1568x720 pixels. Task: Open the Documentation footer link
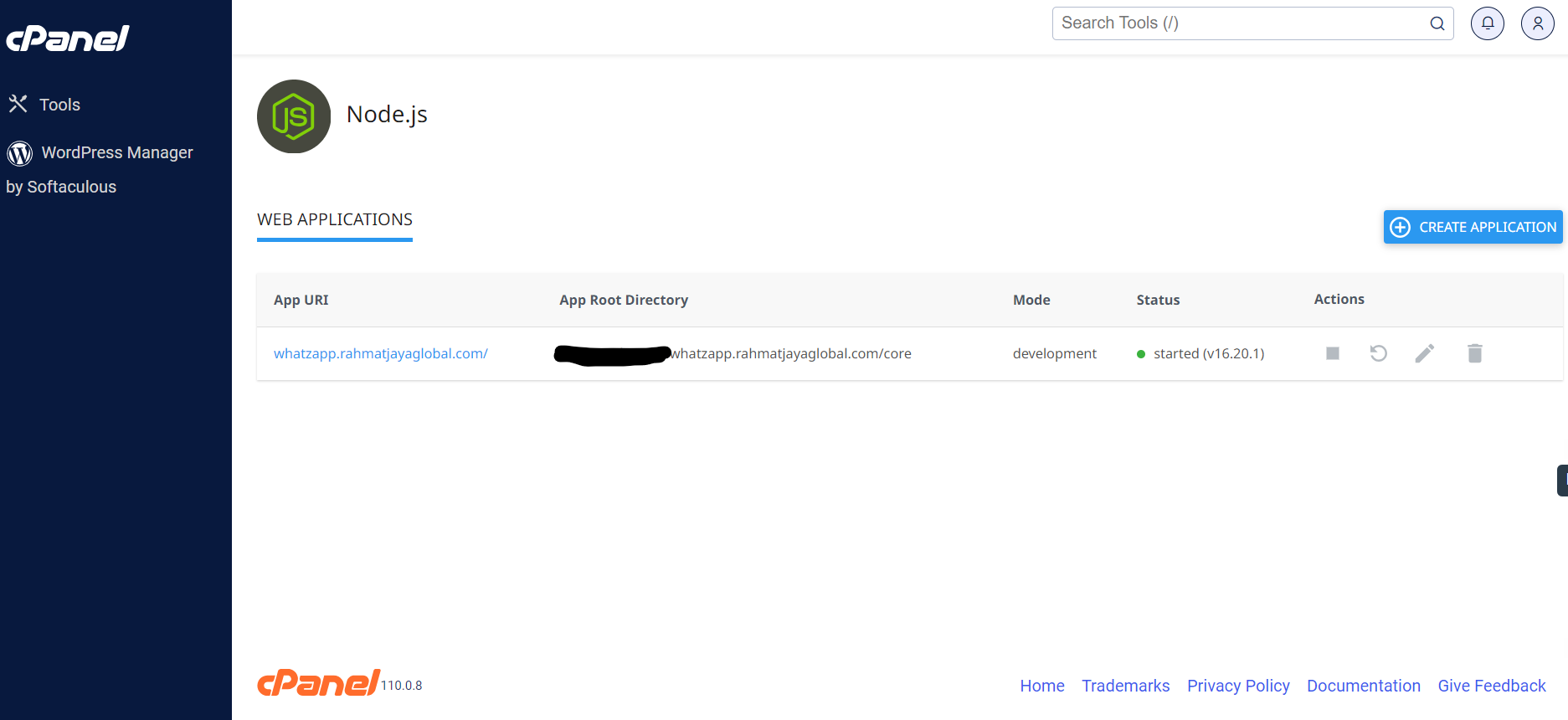(1364, 686)
